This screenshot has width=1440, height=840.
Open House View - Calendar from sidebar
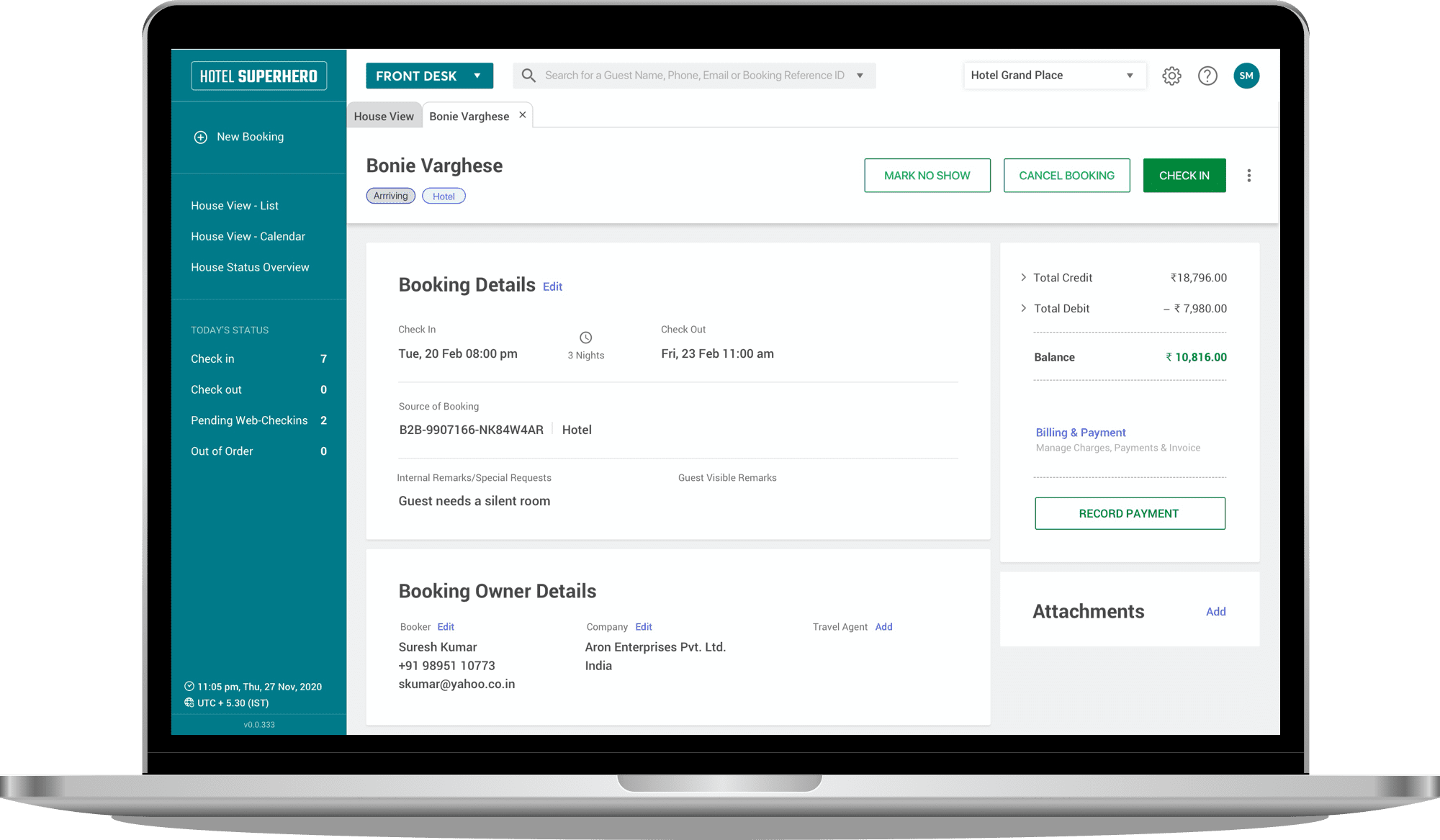pos(248,236)
